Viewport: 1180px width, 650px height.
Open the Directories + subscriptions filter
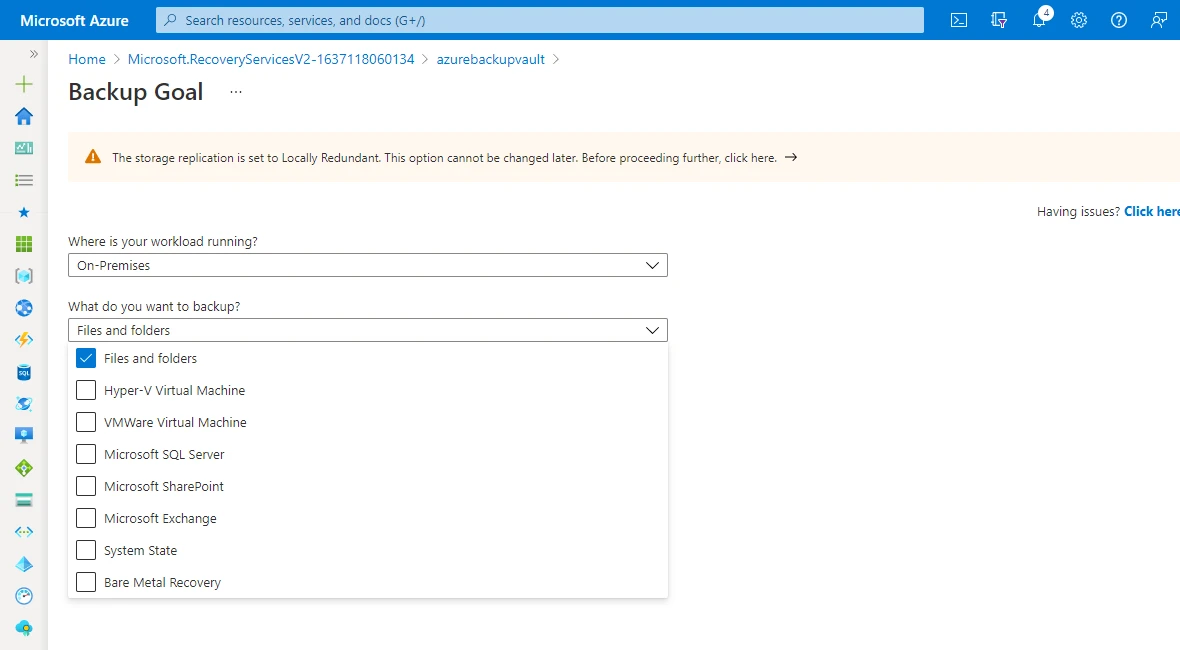coord(998,20)
